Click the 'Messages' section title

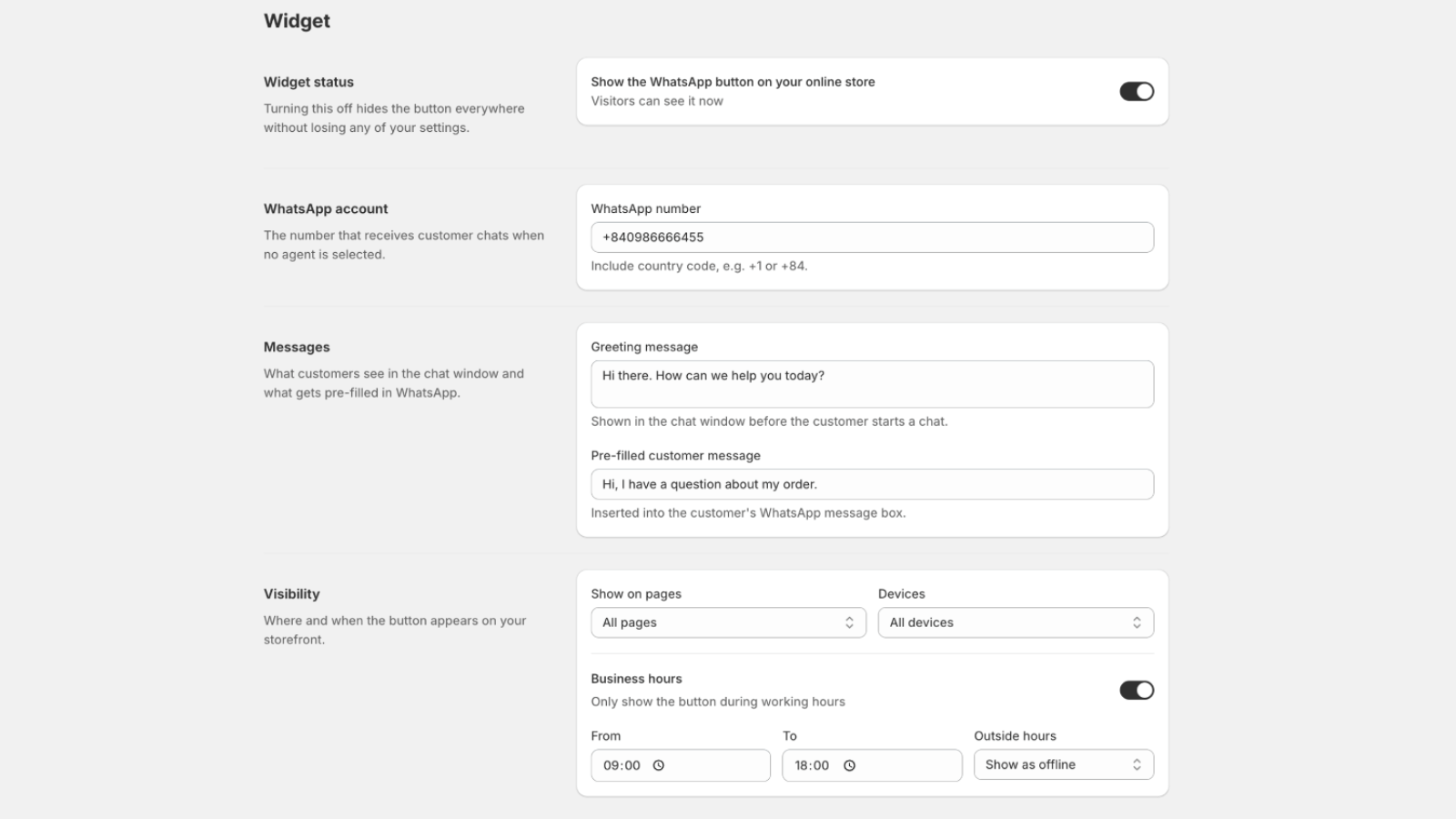[x=297, y=347]
